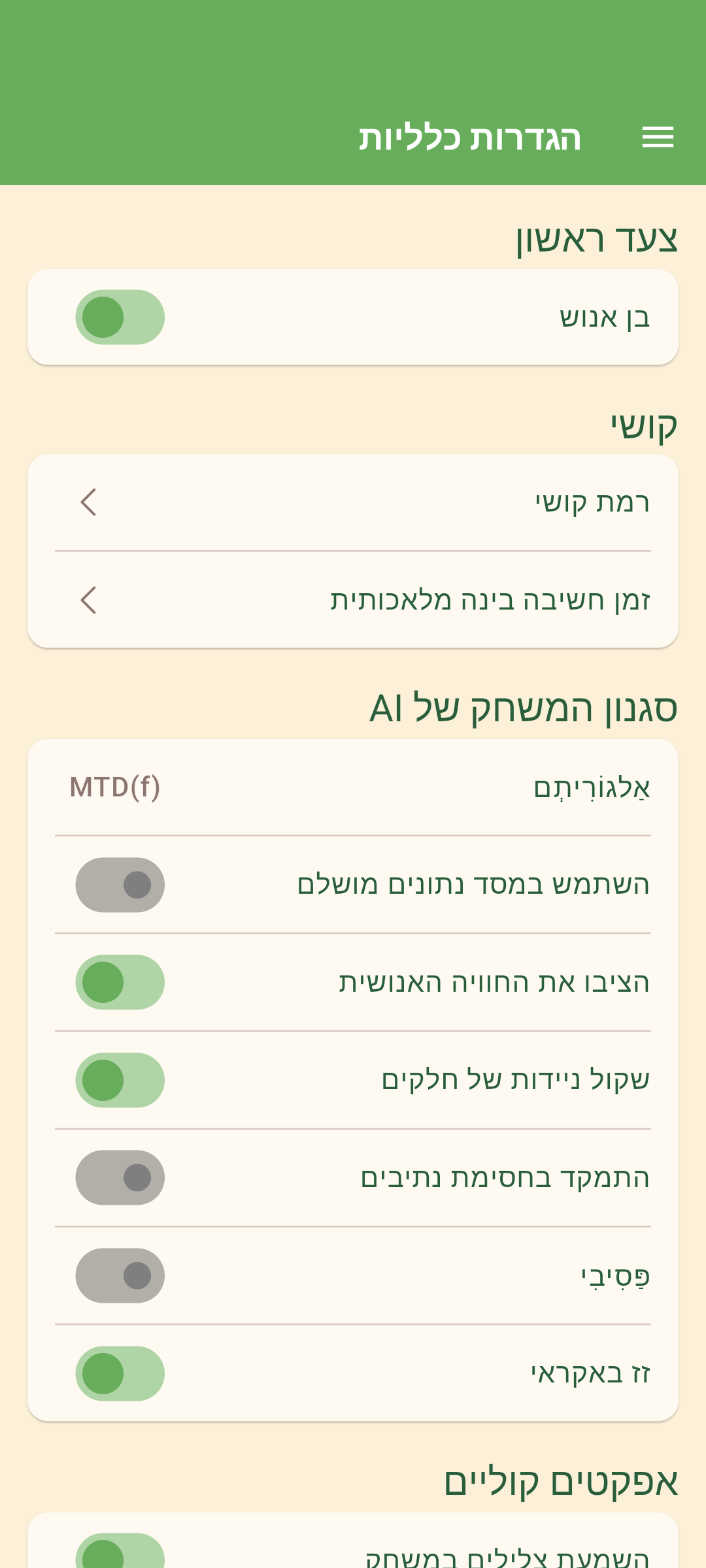Viewport: 706px width, 1568px height.
Task: Select the אלגוריתם algorithm label
Action: point(592,787)
